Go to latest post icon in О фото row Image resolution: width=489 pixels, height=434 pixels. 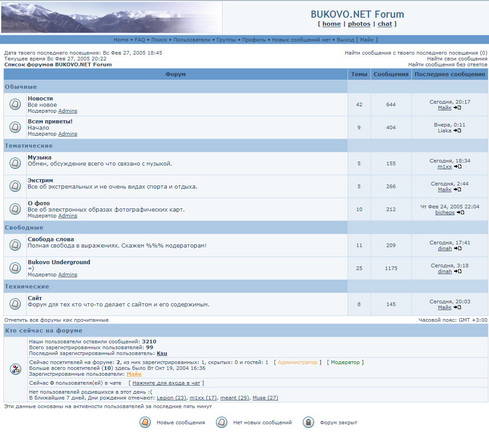460,212
